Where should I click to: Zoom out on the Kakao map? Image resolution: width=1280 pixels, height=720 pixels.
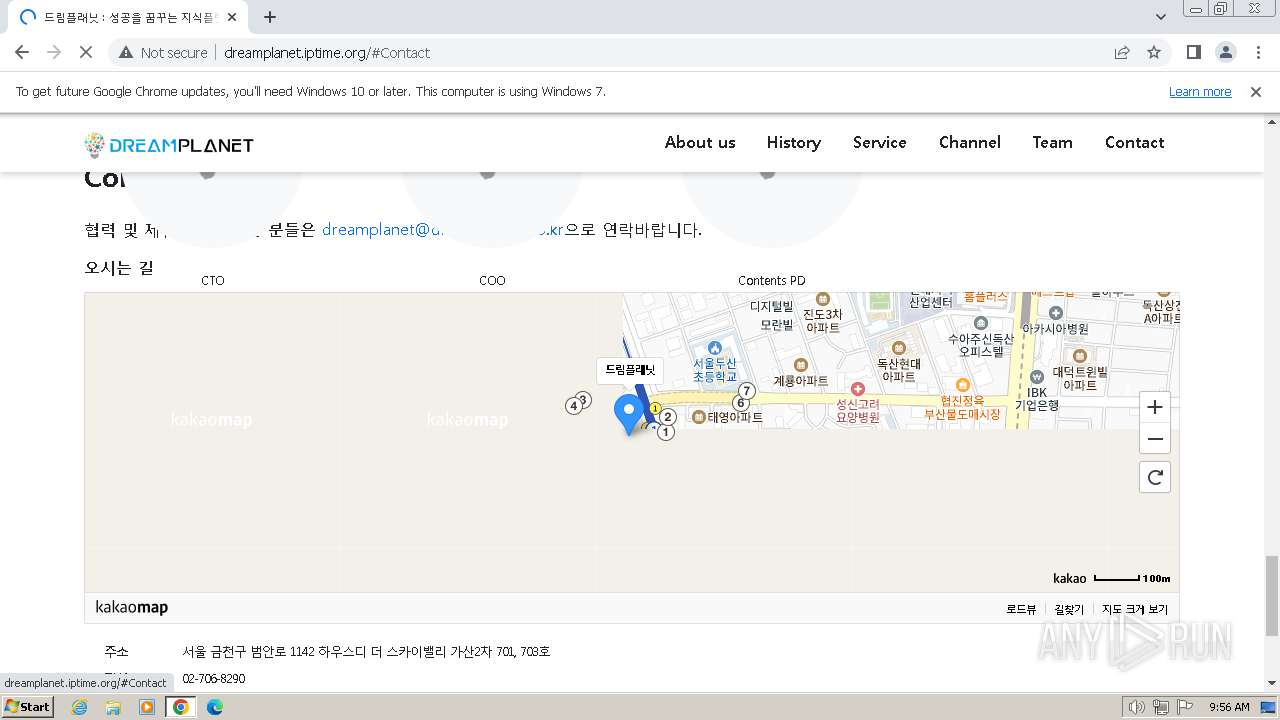click(1155, 439)
